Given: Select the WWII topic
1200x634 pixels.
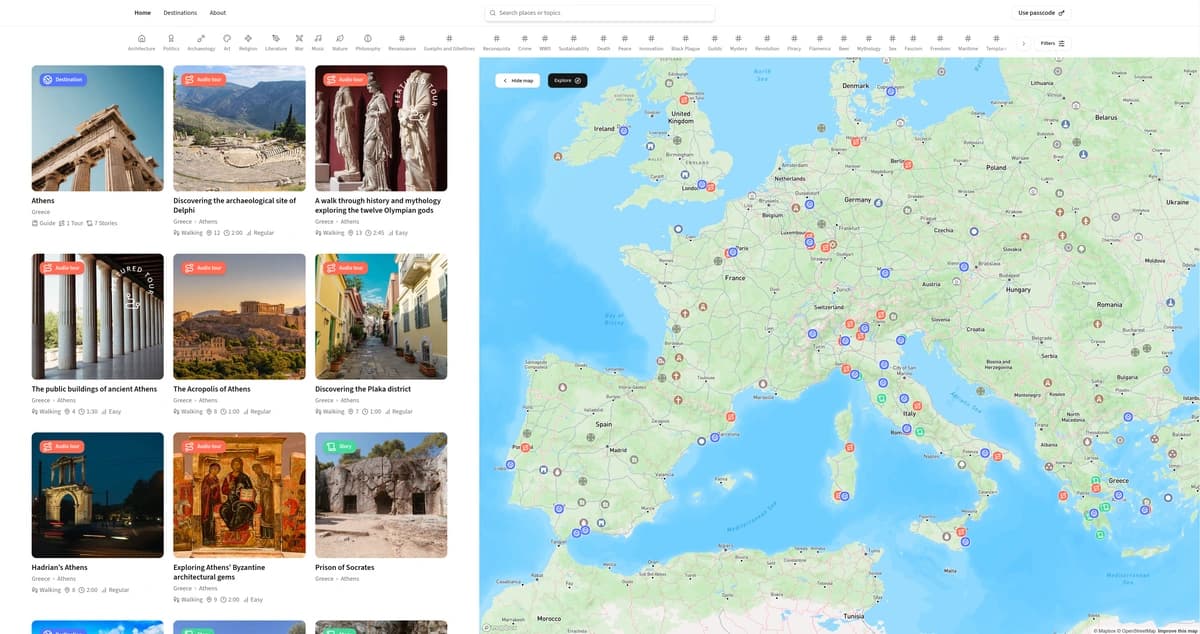Looking at the screenshot, I should [x=545, y=42].
